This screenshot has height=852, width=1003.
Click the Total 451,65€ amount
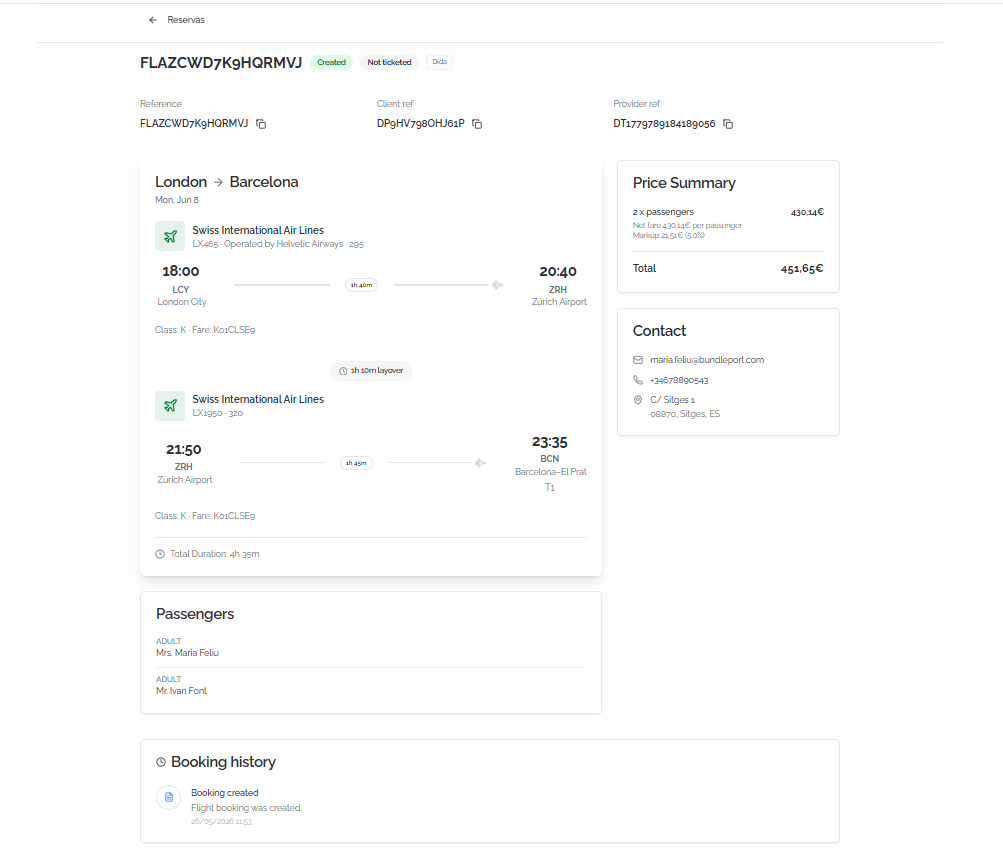point(802,269)
